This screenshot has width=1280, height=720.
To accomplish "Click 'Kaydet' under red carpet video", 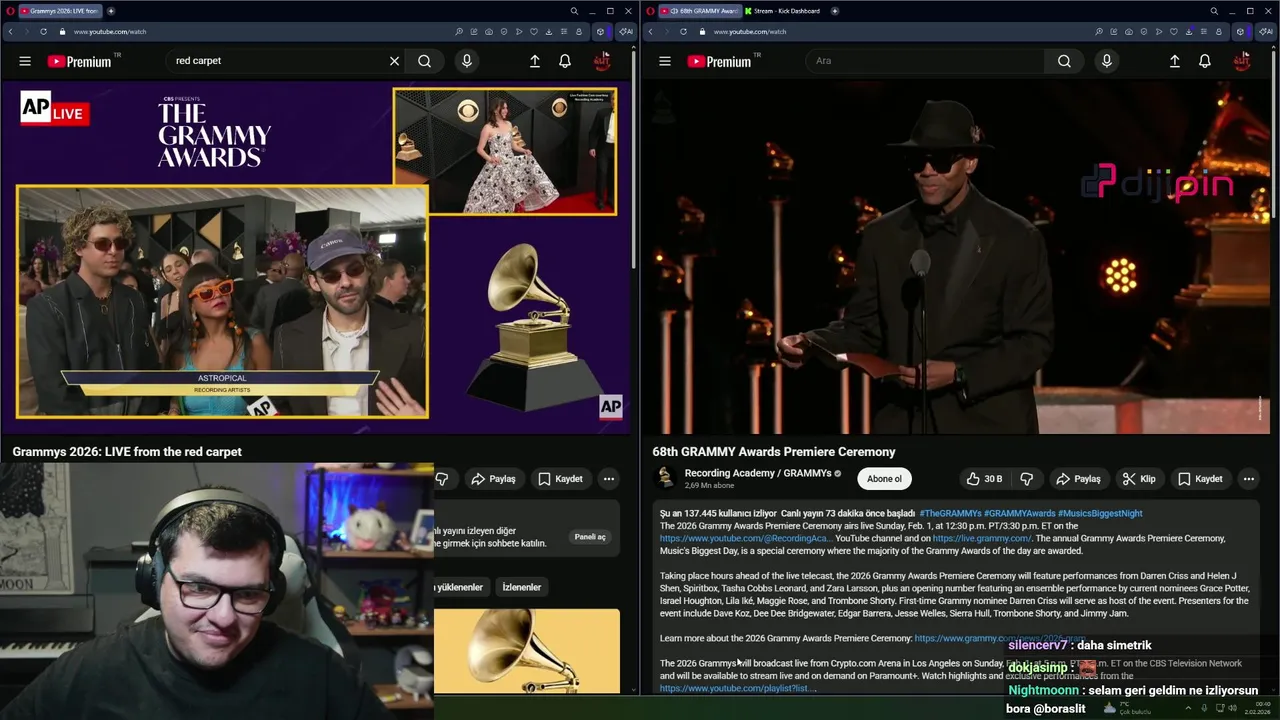I will [x=560, y=479].
